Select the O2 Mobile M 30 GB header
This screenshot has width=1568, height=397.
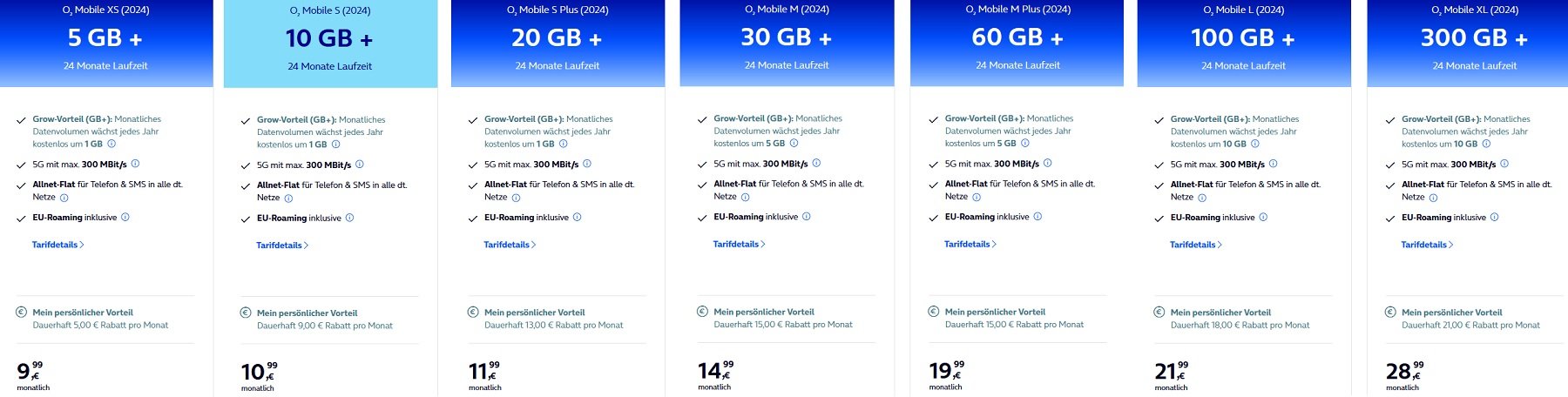(x=787, y=43)
